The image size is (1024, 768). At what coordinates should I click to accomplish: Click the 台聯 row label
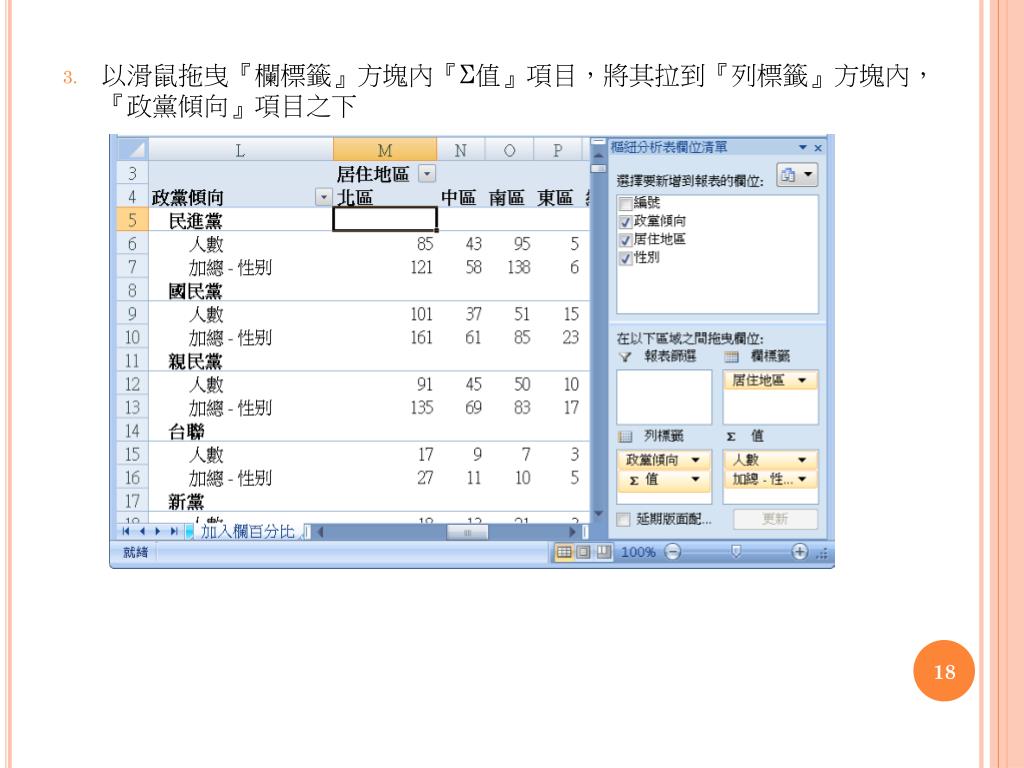[186, 432]
